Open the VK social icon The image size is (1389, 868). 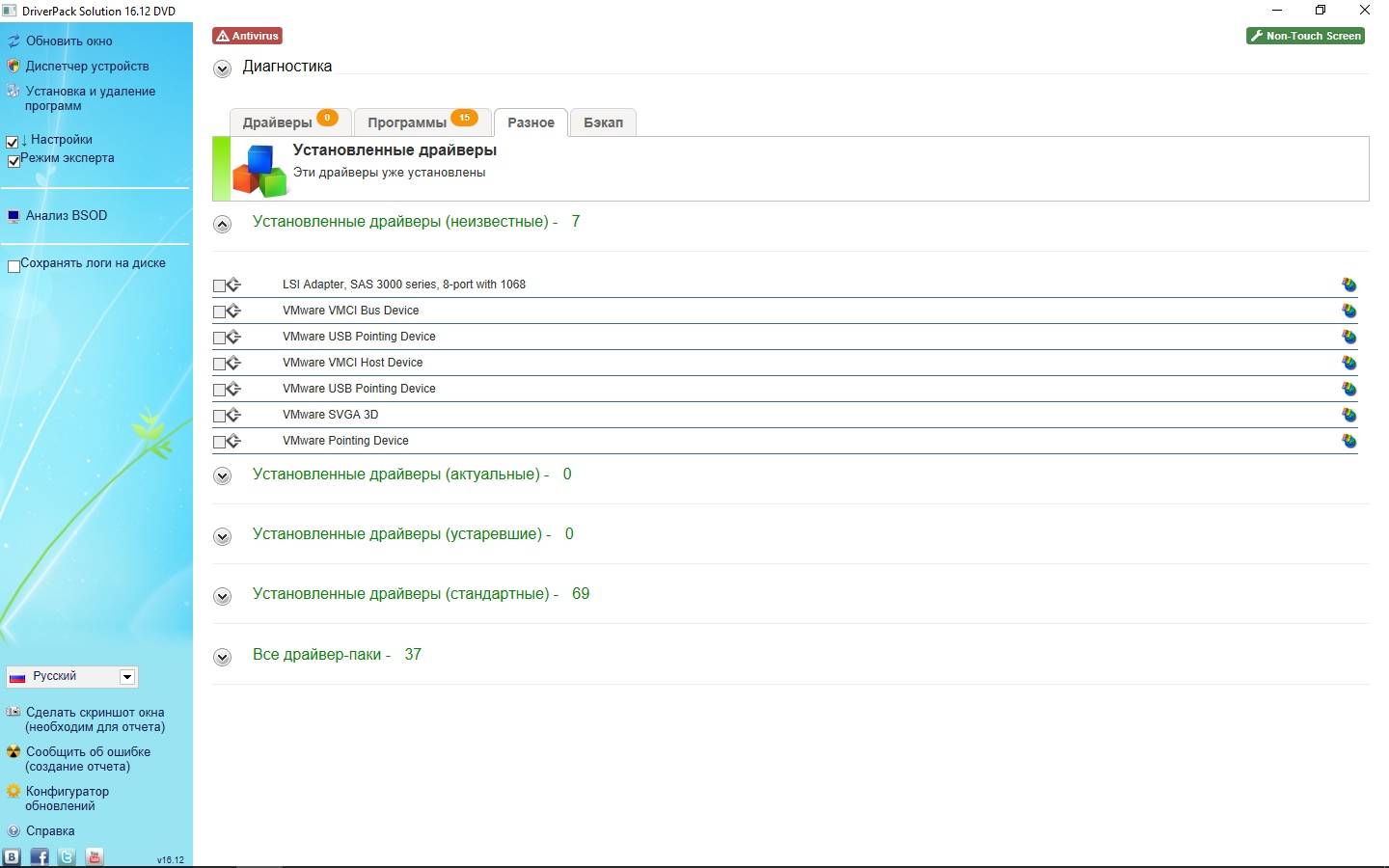12,856
